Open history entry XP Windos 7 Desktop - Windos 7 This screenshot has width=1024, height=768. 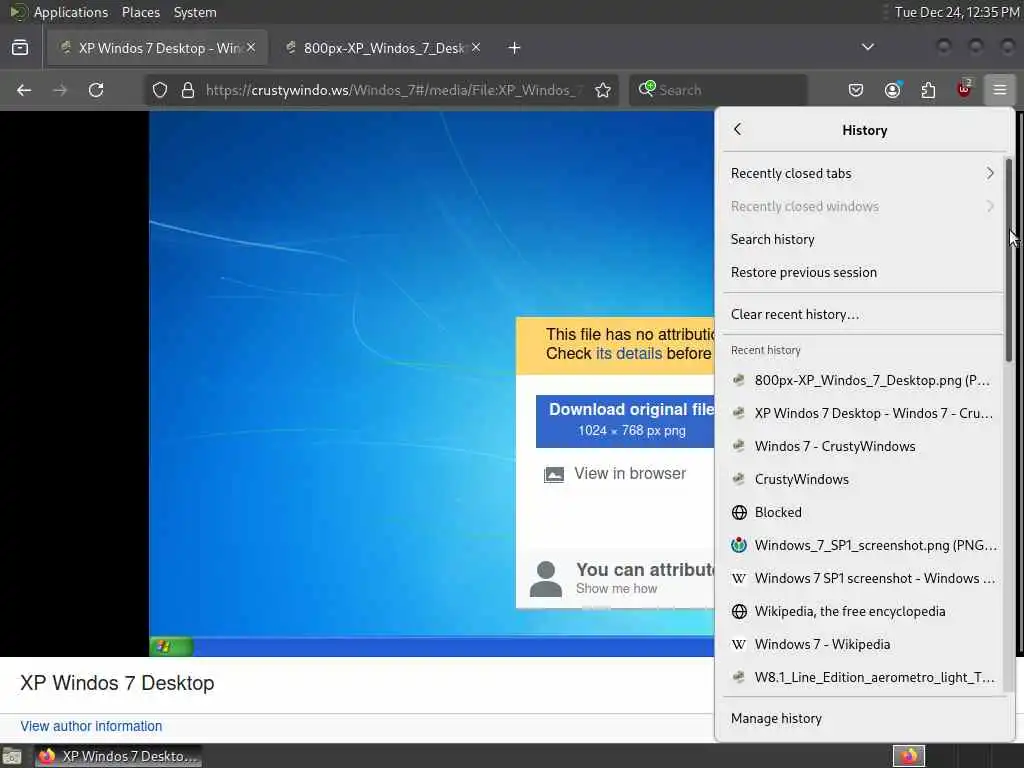pos(862,413)
